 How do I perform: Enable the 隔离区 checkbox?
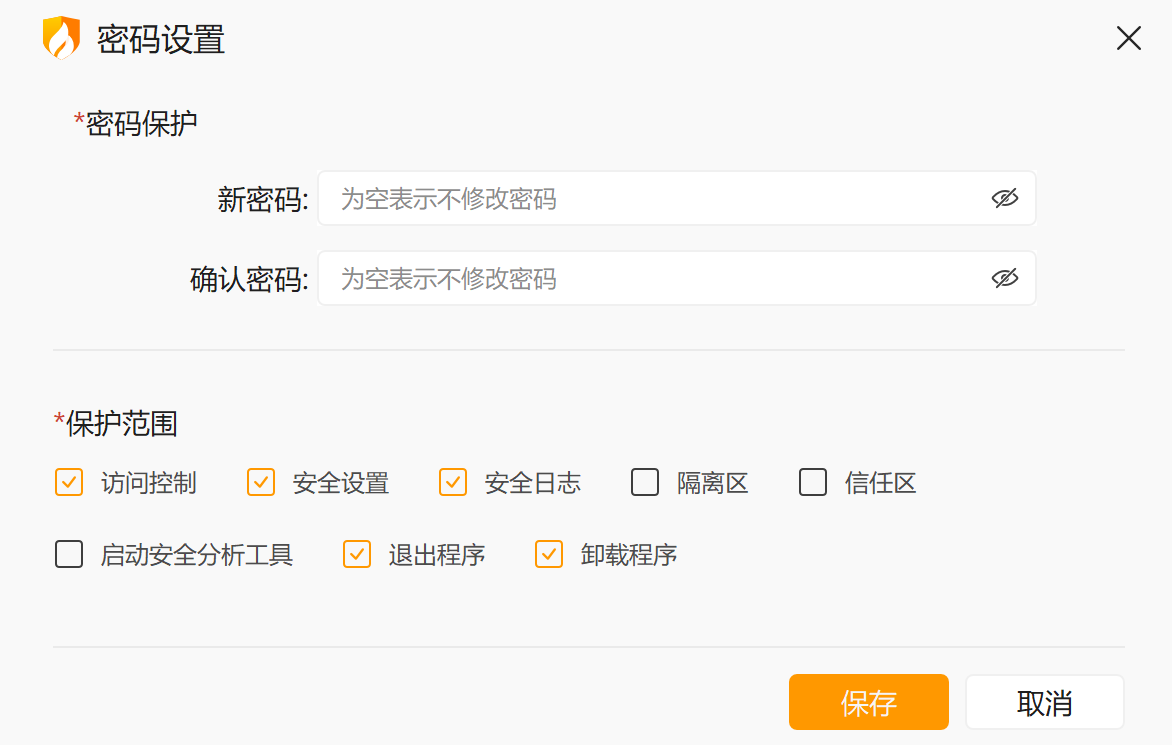click(645, 483)
